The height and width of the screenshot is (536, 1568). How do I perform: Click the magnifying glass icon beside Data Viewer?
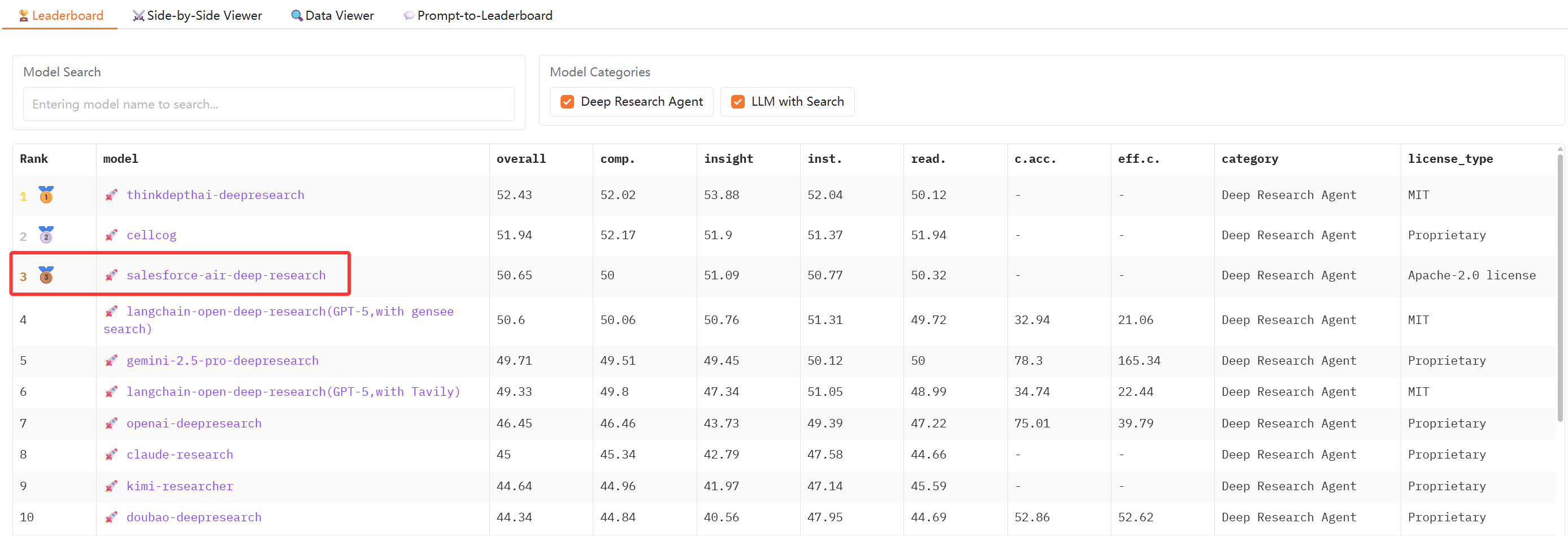tap(297, 15)
